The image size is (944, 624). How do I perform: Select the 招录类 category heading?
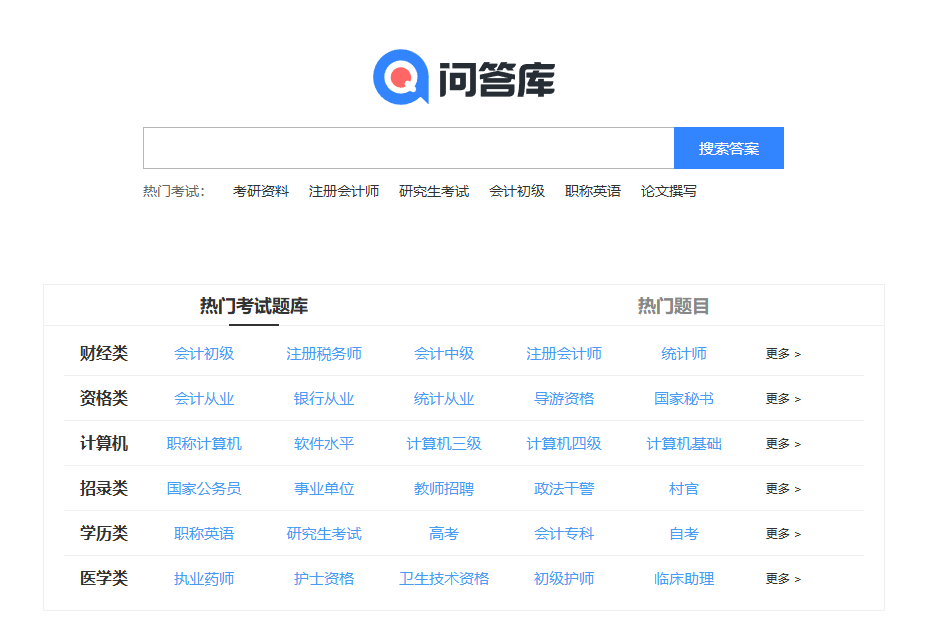[104, 488]
